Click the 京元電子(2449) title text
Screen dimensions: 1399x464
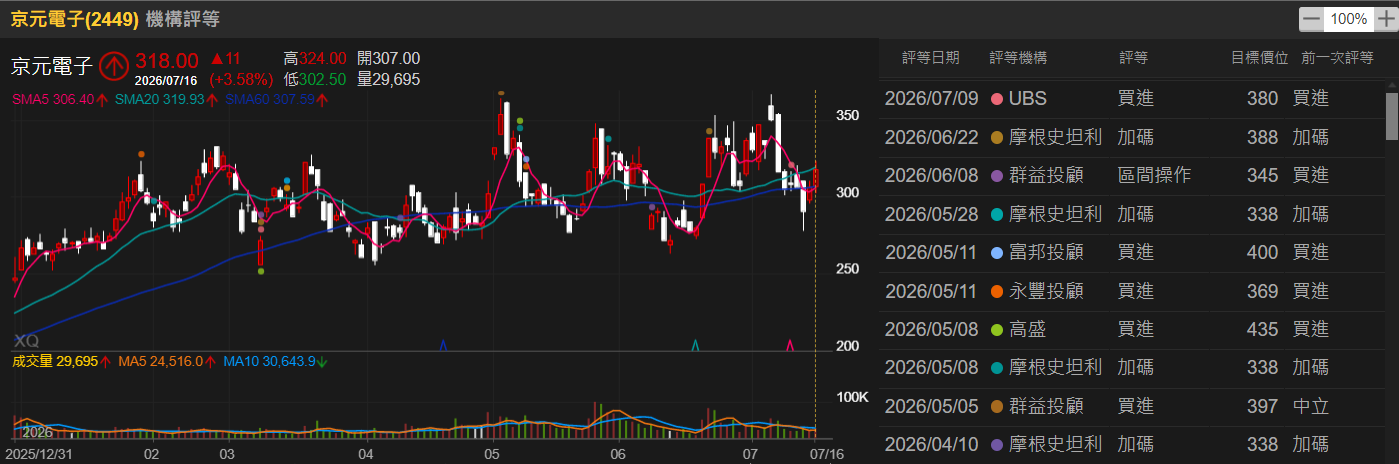[74, 19]
